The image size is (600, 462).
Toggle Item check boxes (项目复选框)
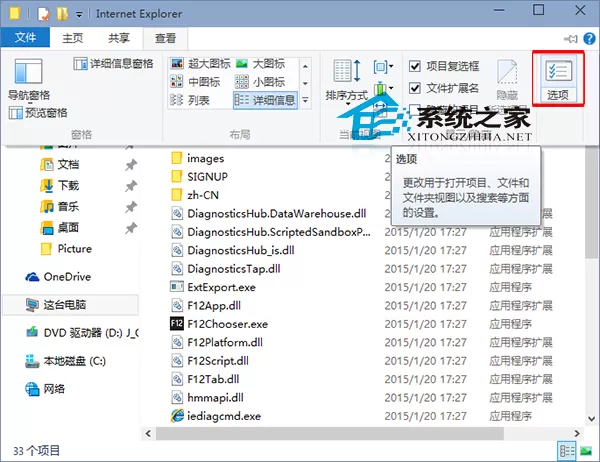click(444, 66)
